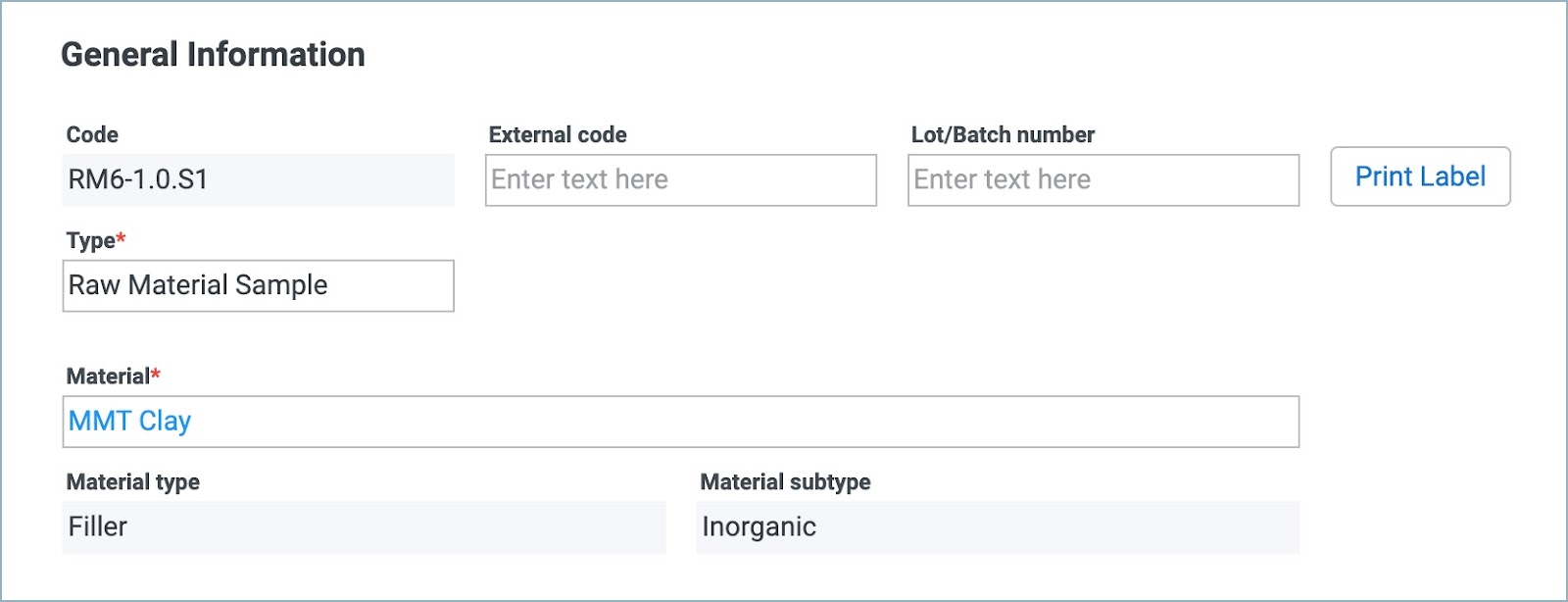
Task: Focus the Lot/Batch number text field
Action: pyautogui.click(x=1103, y=180)
